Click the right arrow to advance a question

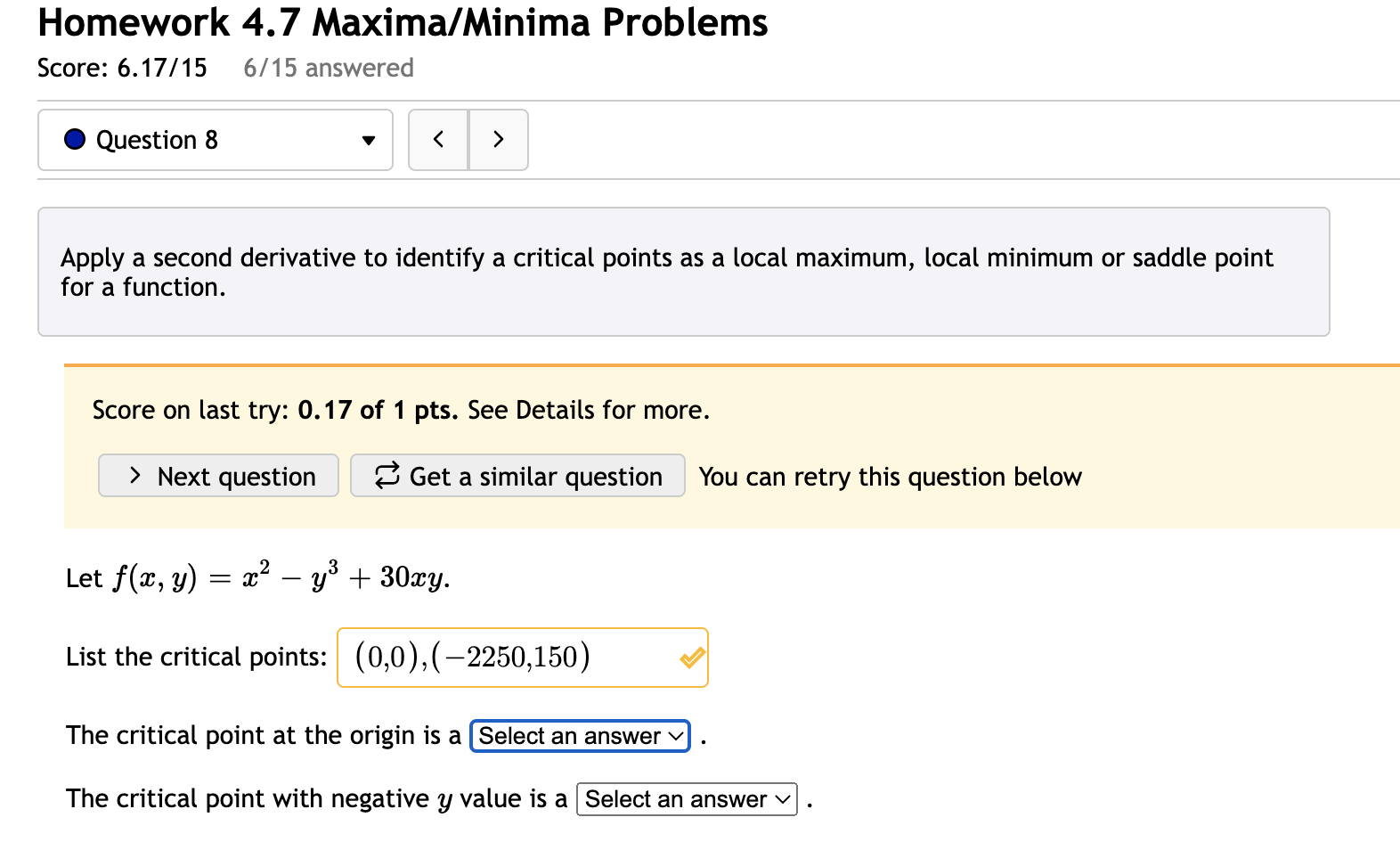499,140
